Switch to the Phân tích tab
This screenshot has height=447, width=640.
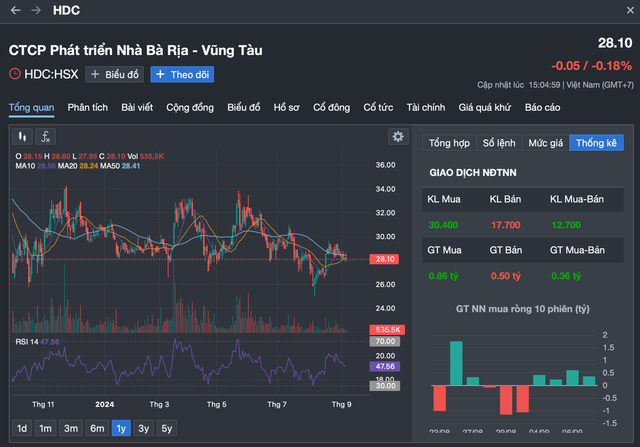[88, 108]
